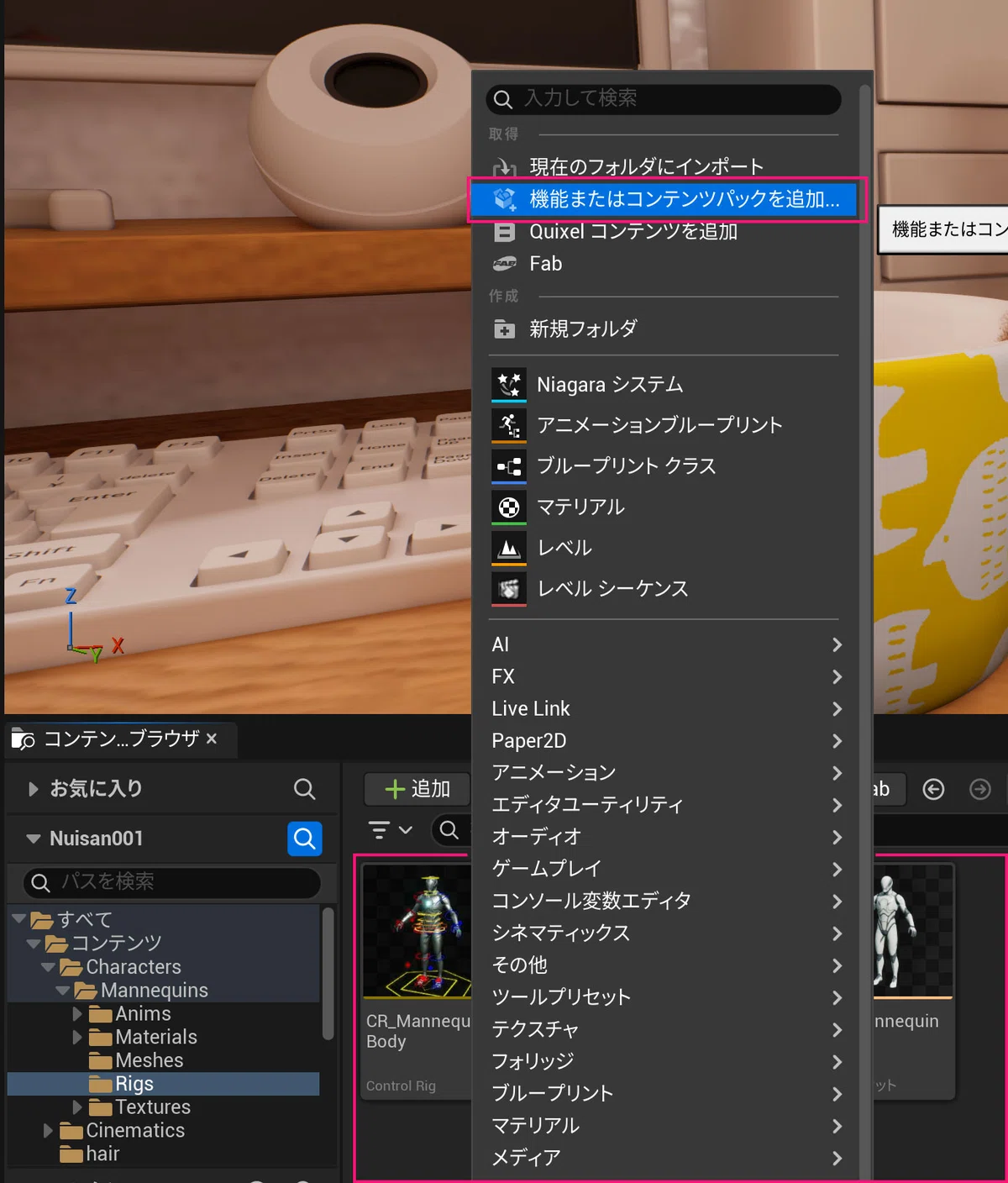The height and width of the screenshot is (1183, 1008).
Task: Click the マテリアル checker sphere icon
Action: (509, 507)
